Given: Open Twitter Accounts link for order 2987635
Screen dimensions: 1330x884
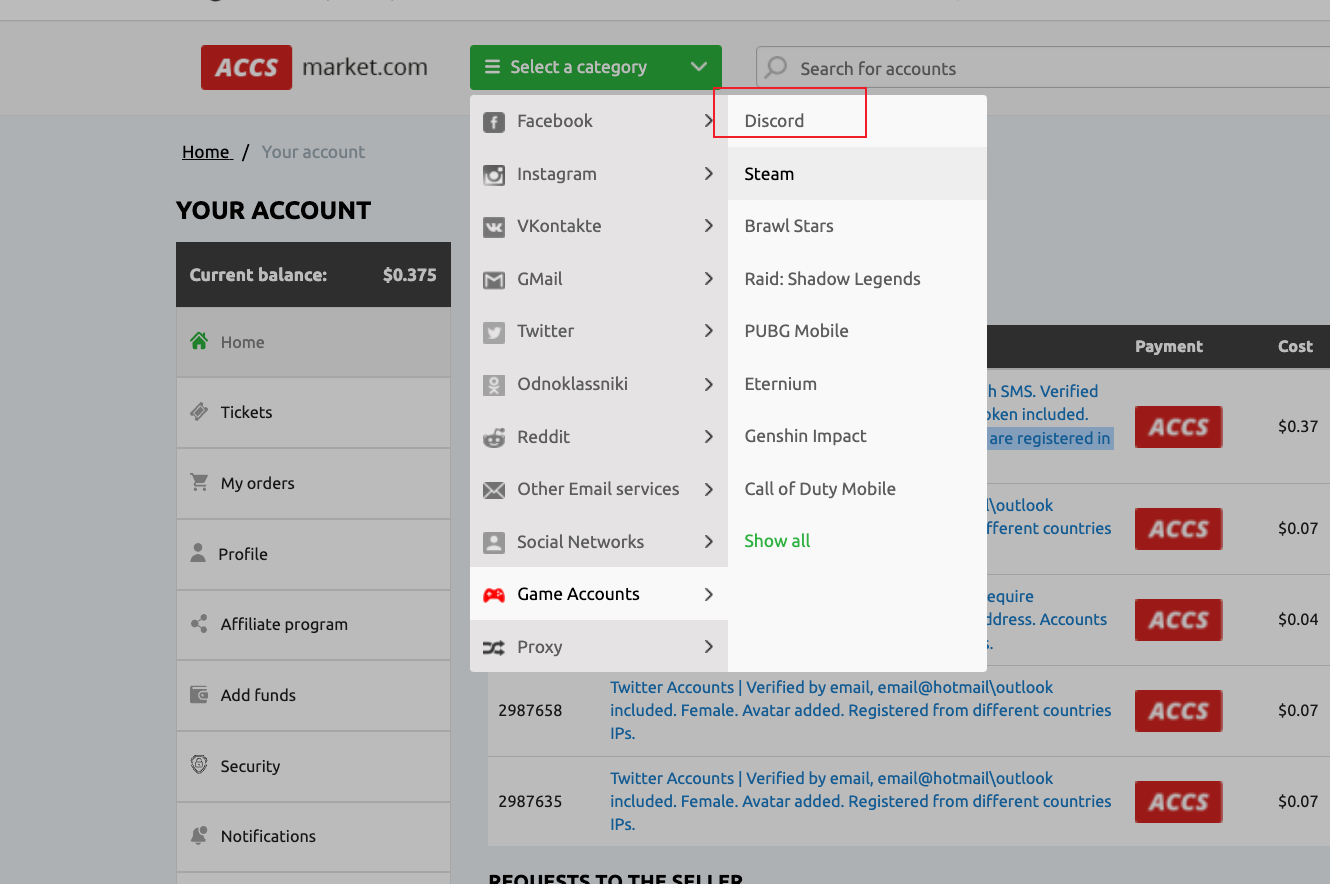Looking at the screenshot, I should tap(860, 801).
